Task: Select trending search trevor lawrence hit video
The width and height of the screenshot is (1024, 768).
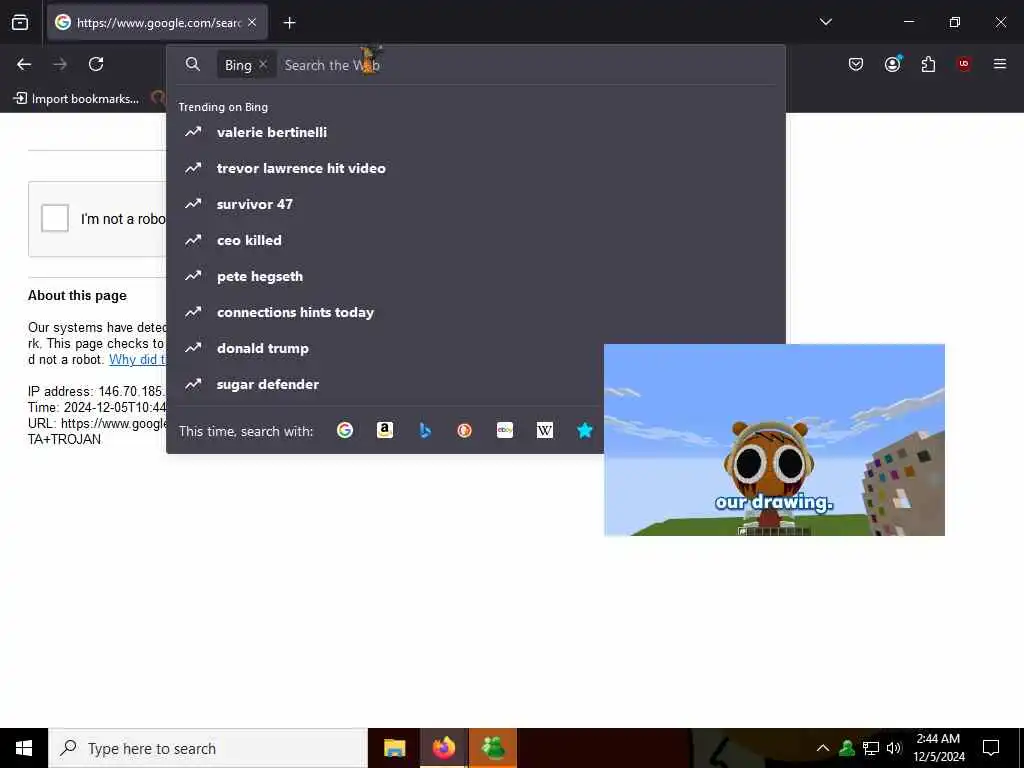Action: click(x=475, y=168)
